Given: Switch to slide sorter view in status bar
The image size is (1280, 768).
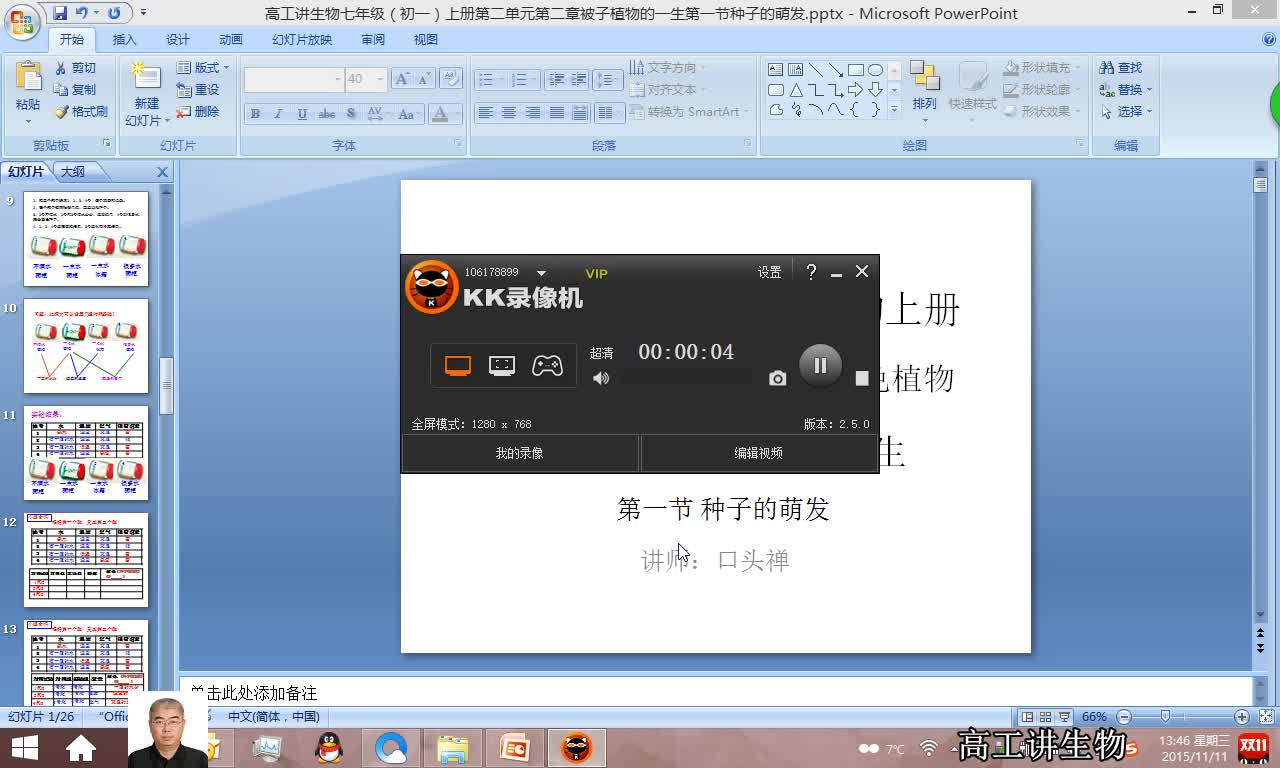Looking at the screenshot, I should pos(1044,717).
